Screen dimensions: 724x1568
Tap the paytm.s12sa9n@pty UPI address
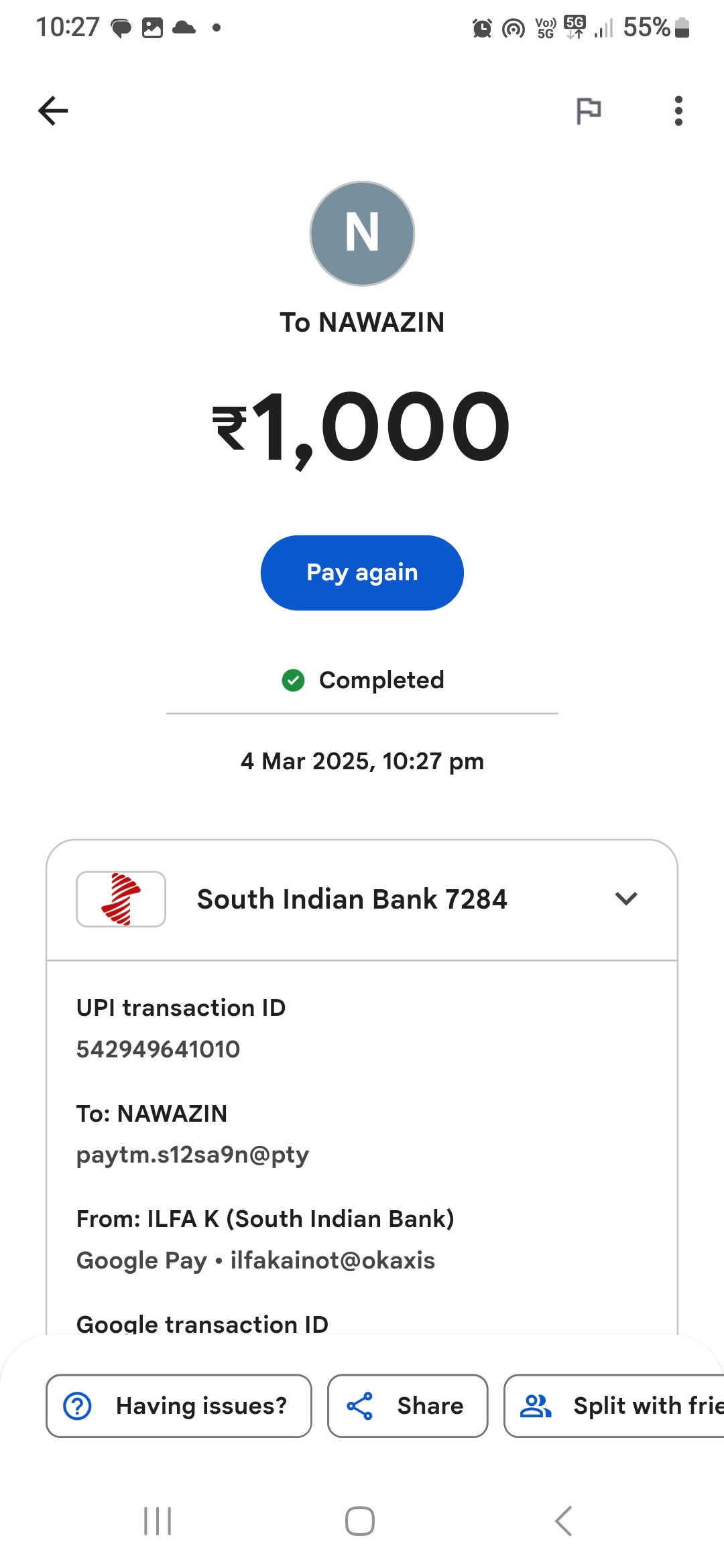(193, 1155)
